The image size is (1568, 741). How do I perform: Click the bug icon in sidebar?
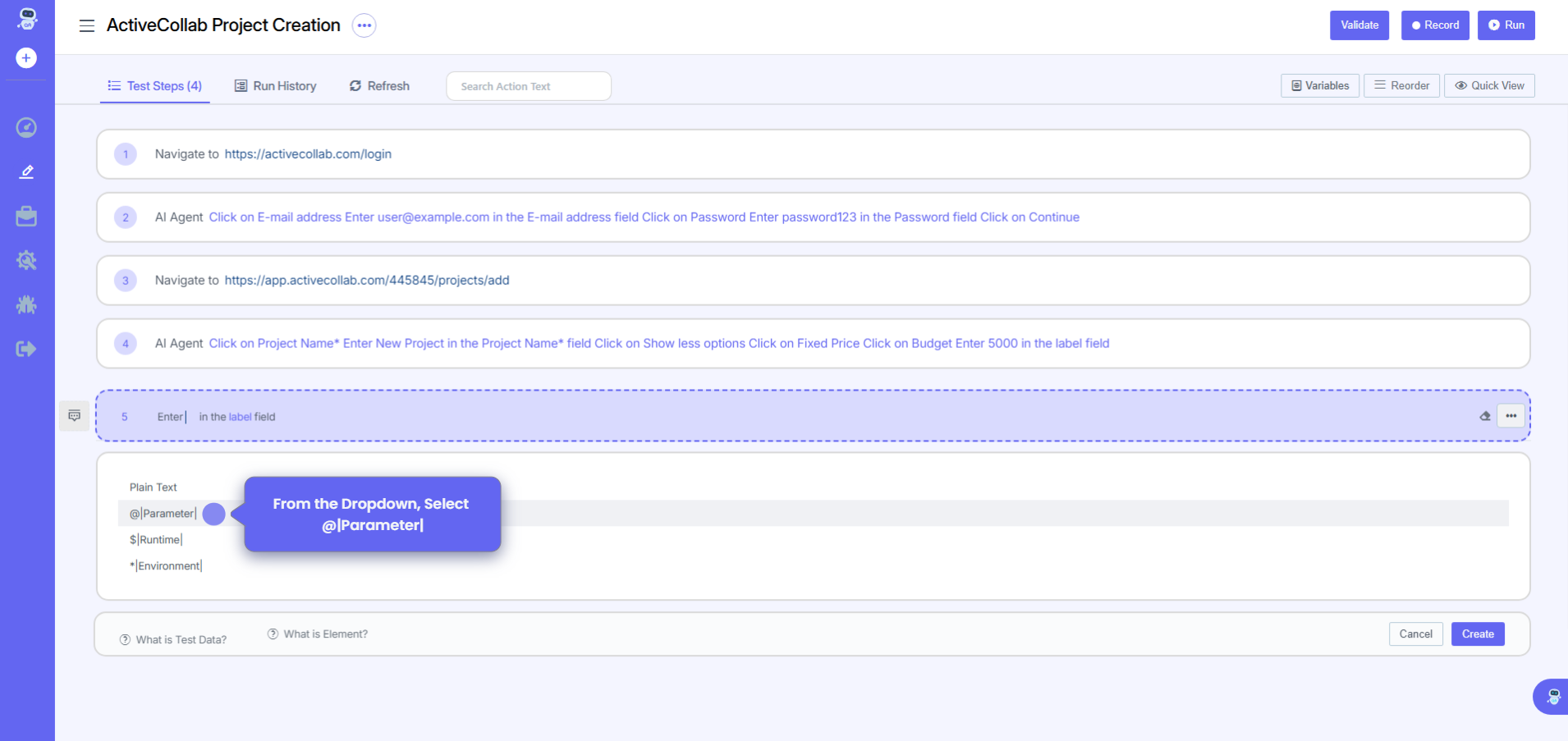click(26, 305)
